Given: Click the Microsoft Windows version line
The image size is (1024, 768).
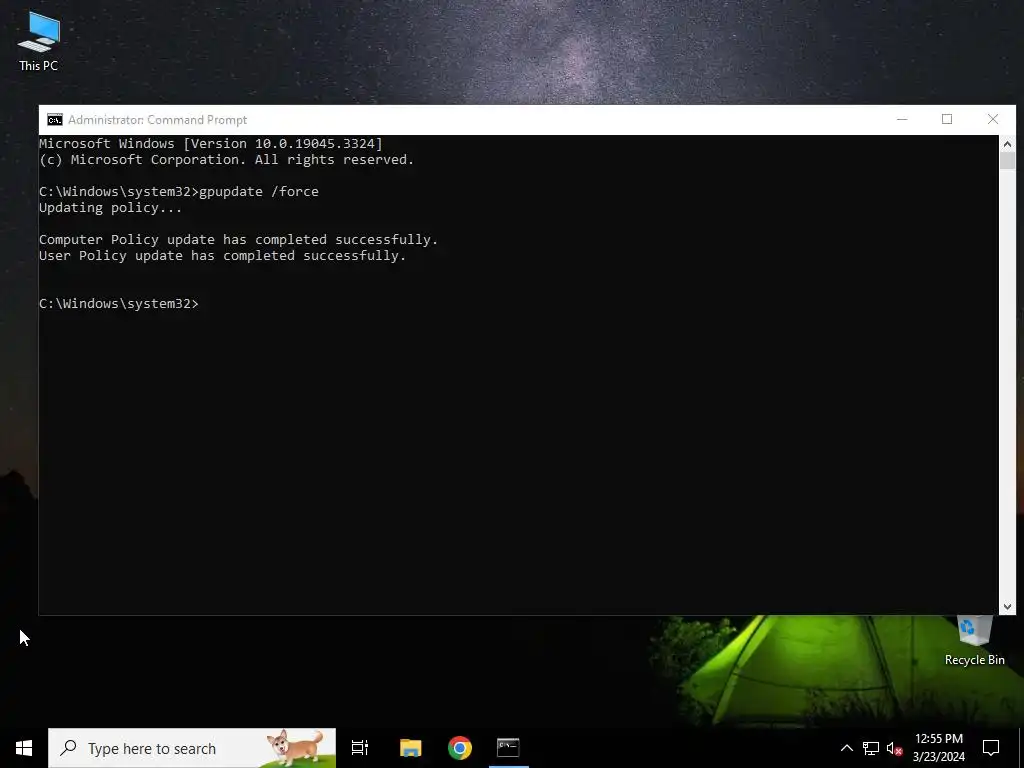Looking at the screenshot, I should click(210, 144).
